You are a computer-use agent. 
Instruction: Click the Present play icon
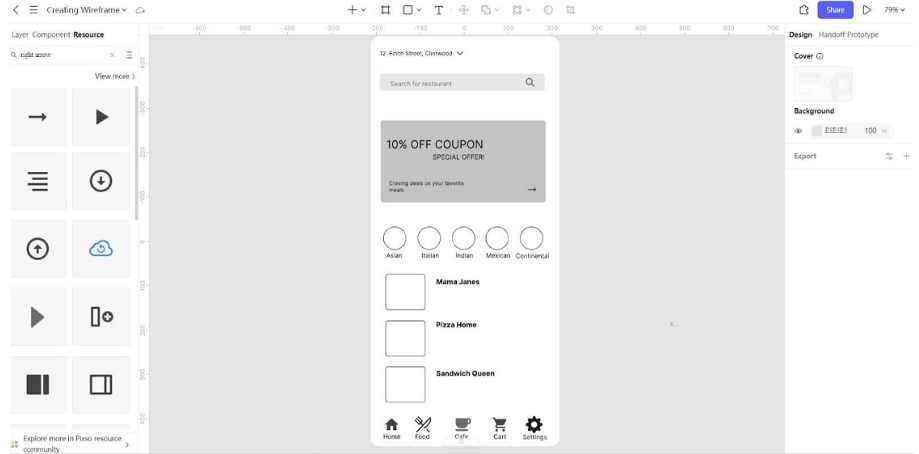click(x=866, y=10)
